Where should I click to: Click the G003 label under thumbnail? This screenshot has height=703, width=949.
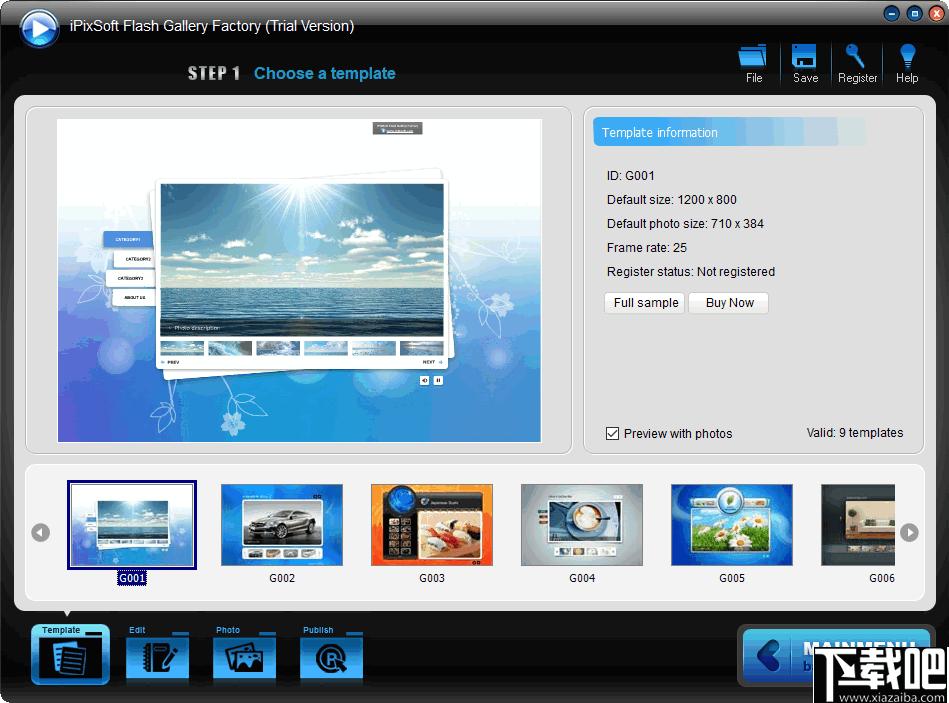point(432,578)
